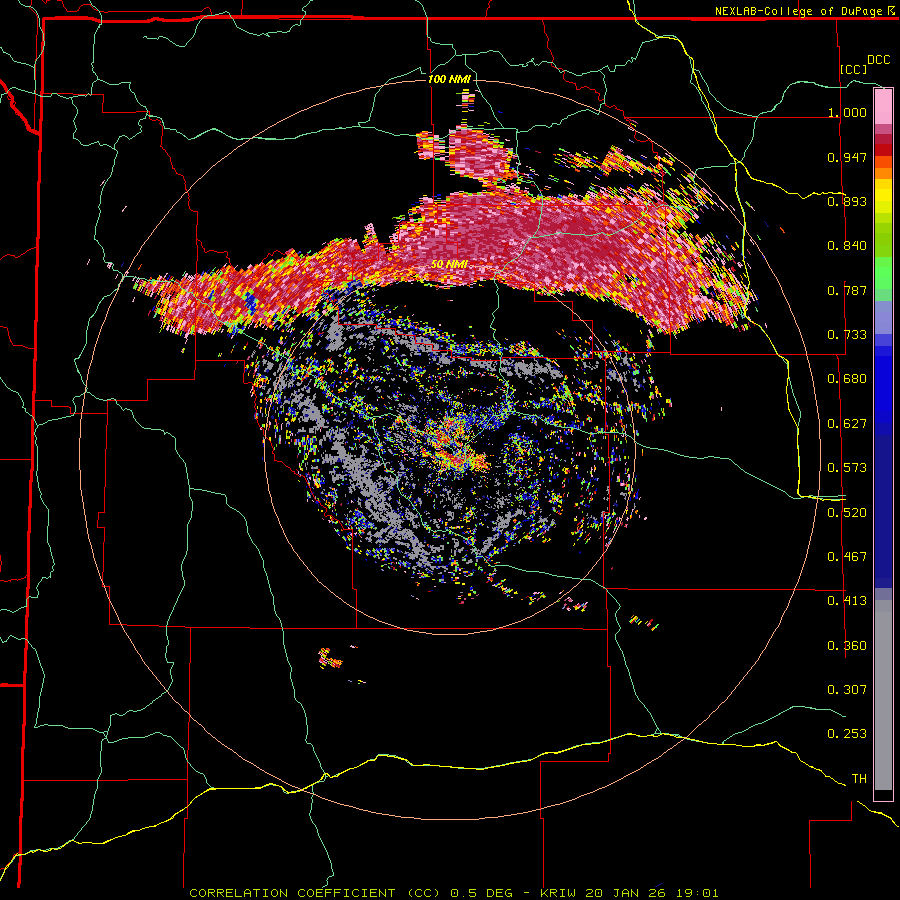Pick the bright green colorbar segment above 0.787
Screen dimensions: 900x900
(883, 273)
